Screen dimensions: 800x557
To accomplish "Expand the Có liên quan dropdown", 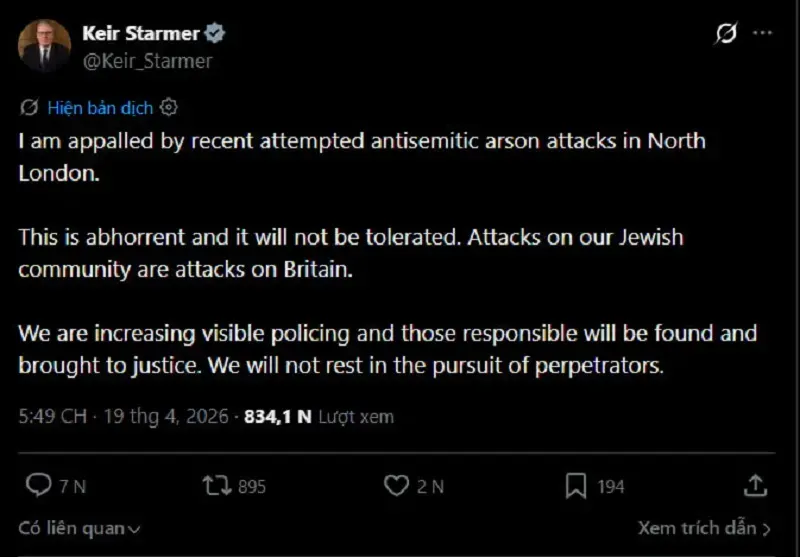I will [x=80, y=528].
